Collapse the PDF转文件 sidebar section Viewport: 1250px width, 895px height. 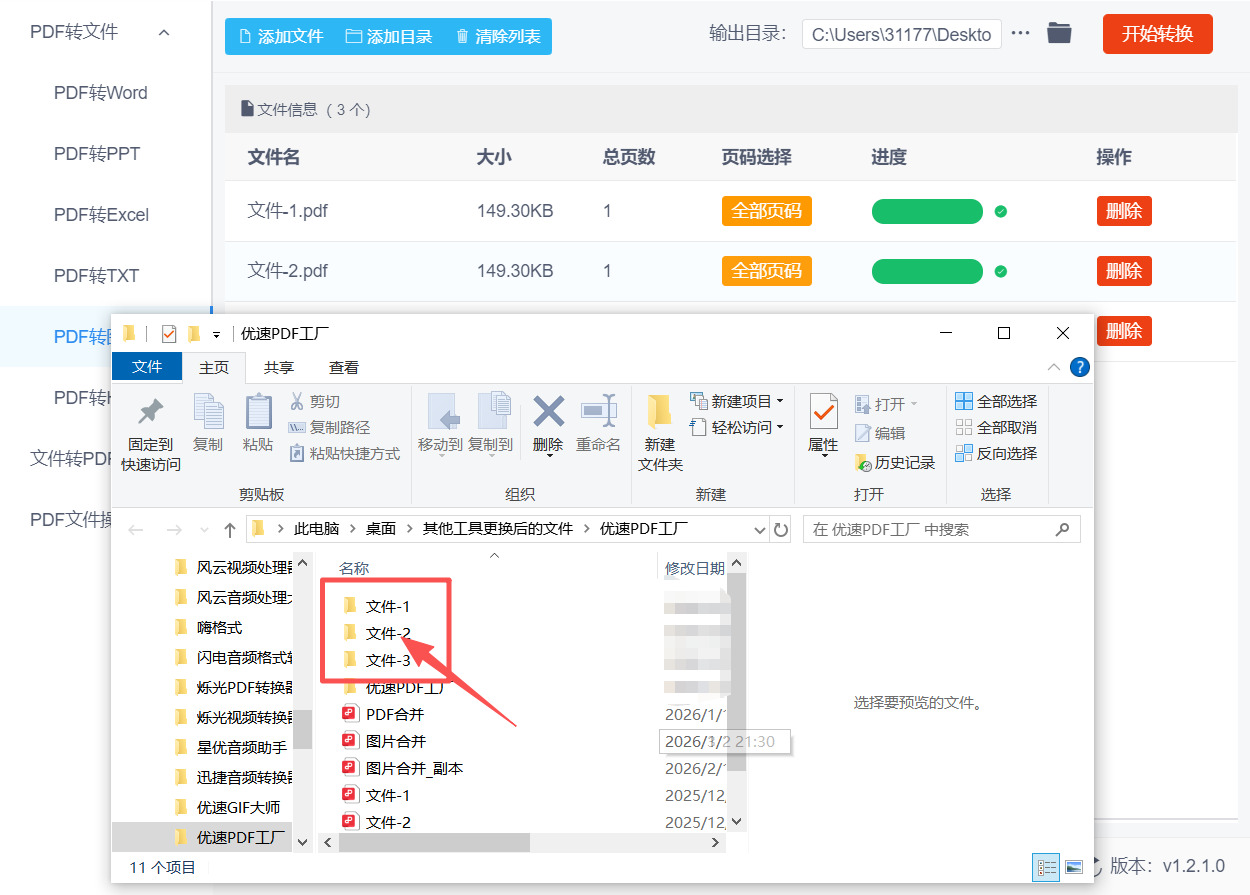coord(162,31)
